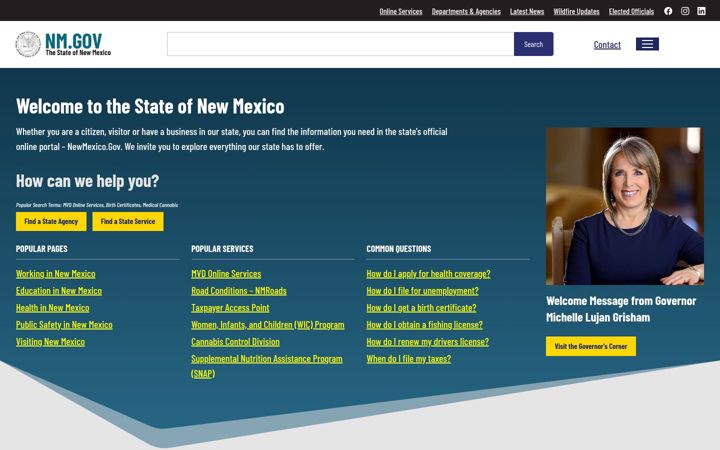
Task: Click Welcome to the State of New Mexico heading
Action: (150, 106)
